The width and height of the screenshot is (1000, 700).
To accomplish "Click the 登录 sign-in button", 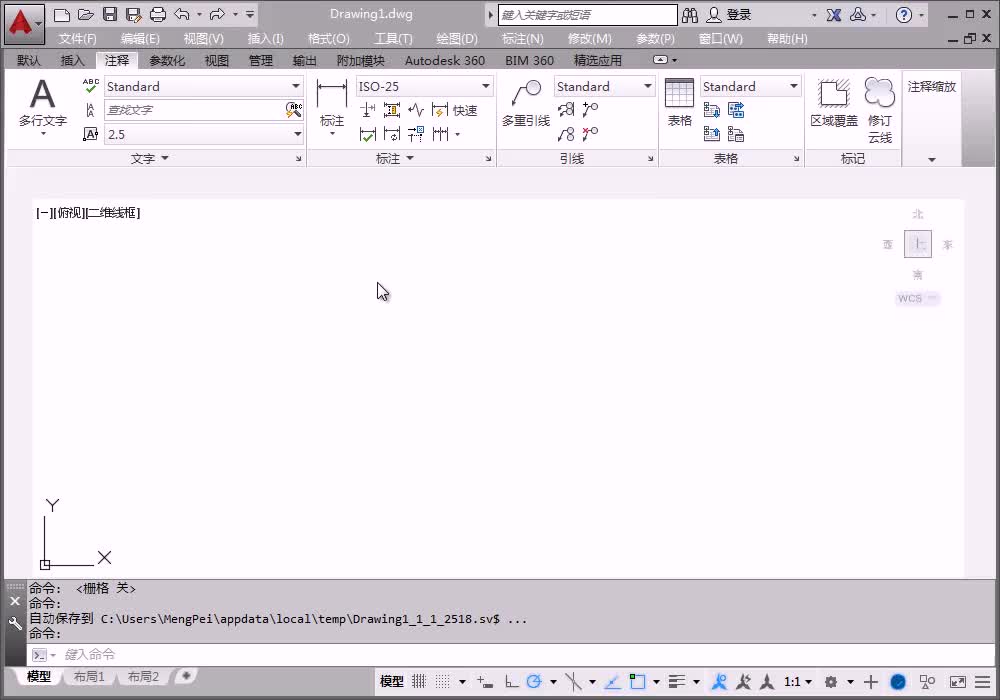I will click(x=730, y=15).
